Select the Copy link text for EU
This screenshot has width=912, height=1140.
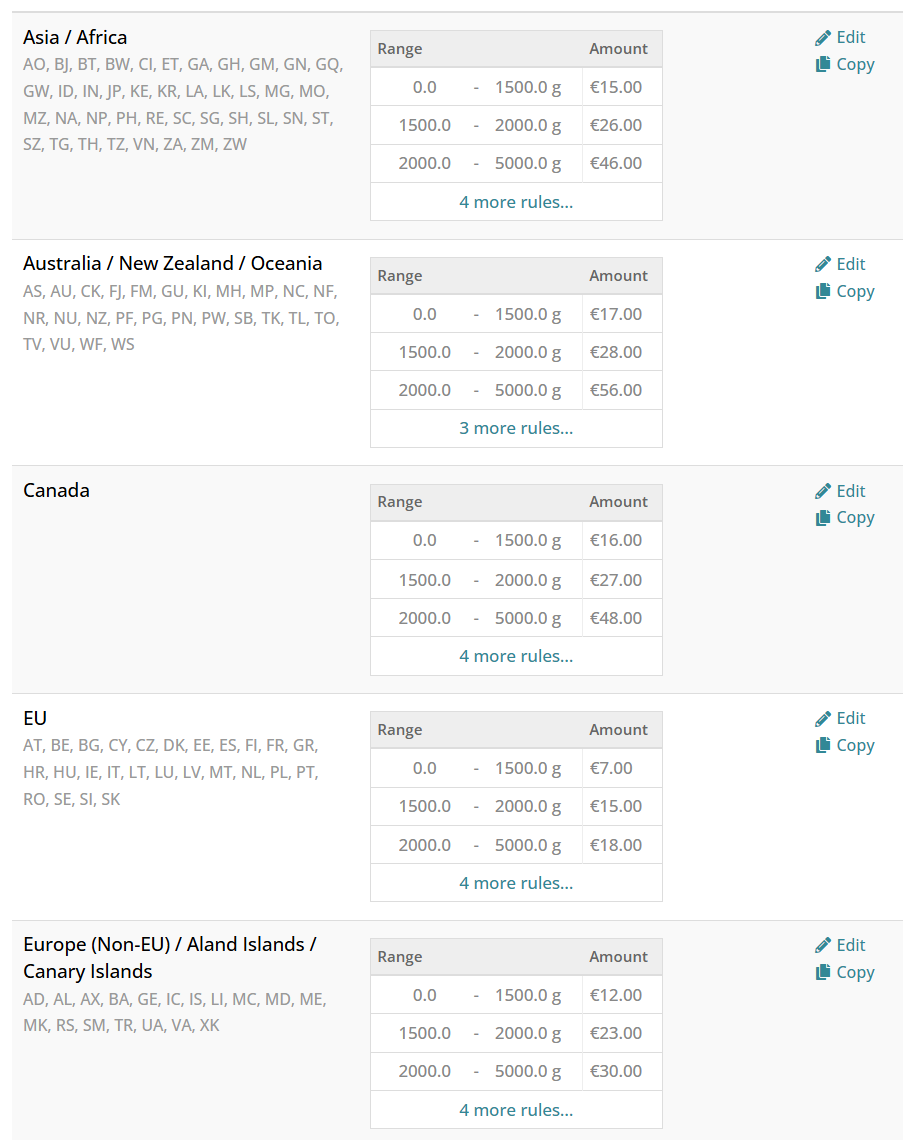[x=855, y=745]
